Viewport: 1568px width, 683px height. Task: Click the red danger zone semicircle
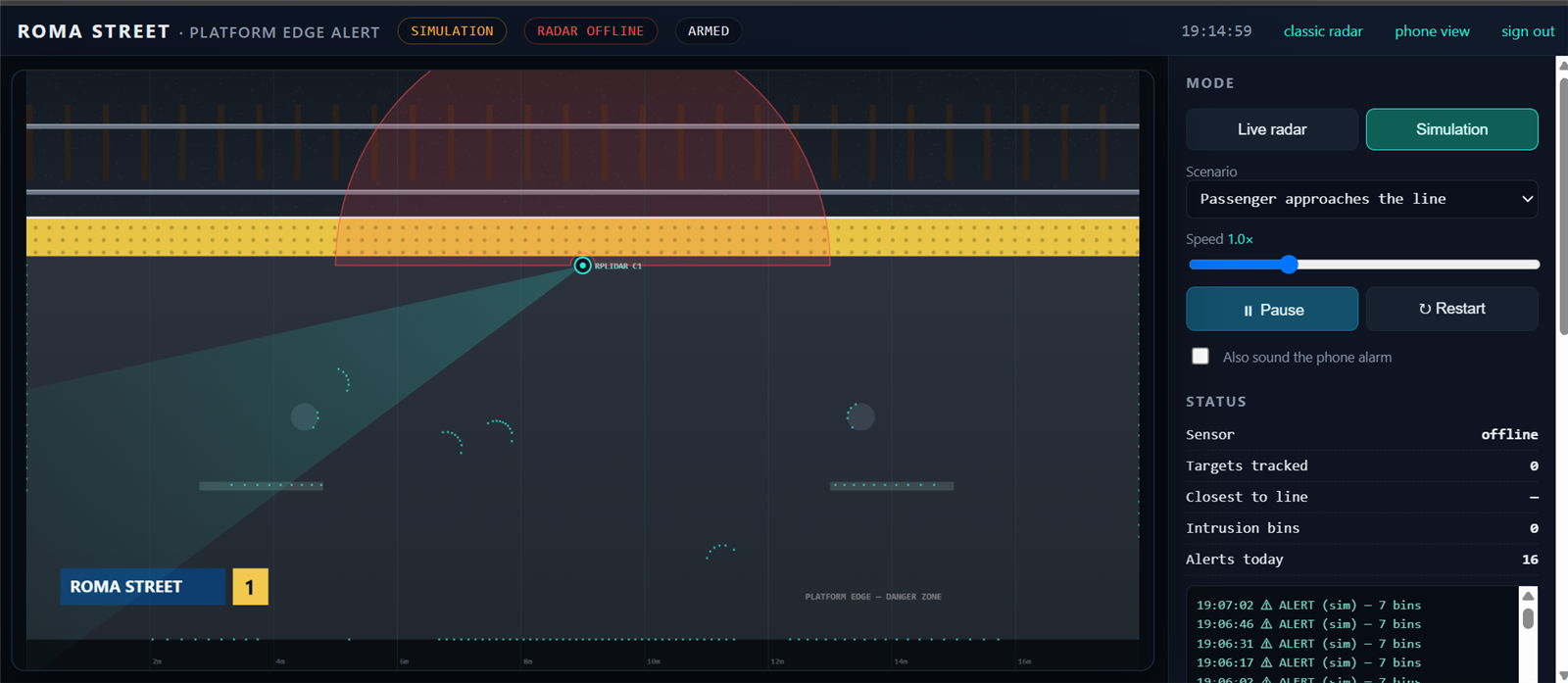click(x=582, y=167)
